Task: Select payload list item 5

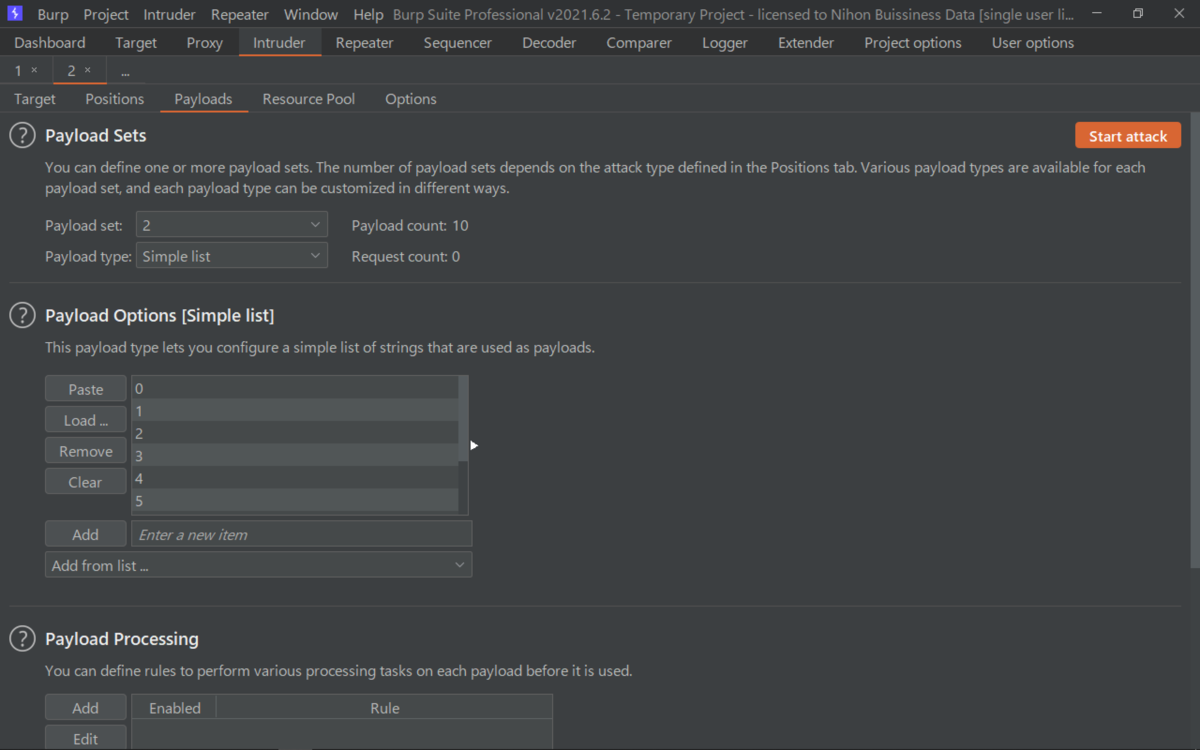Action: [295, 500]
